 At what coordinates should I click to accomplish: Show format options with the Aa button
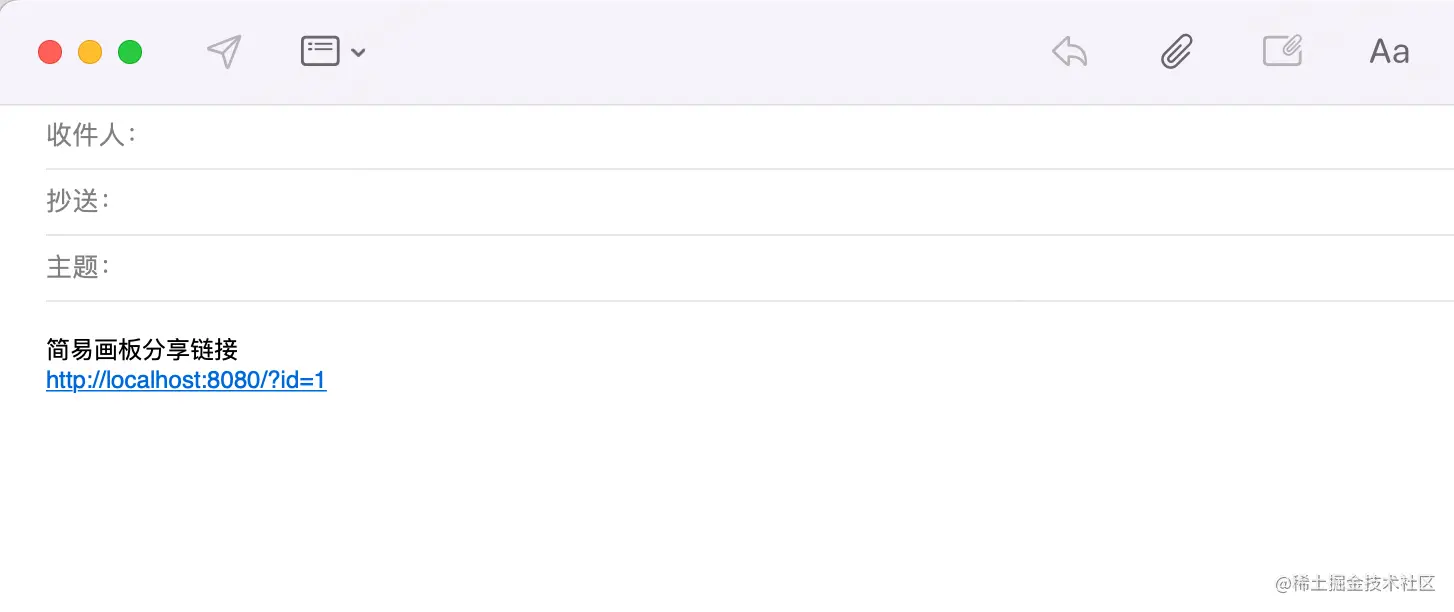tap(1389, 52)
